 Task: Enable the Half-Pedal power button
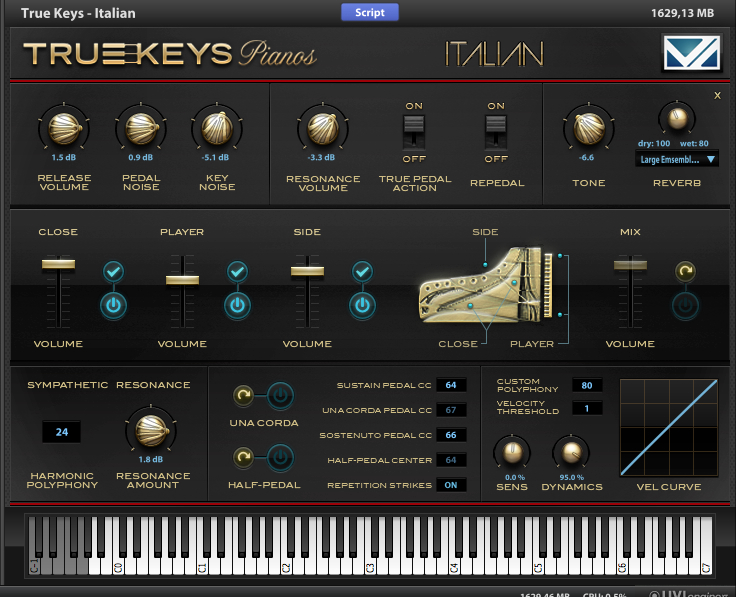tap(280, 457)
